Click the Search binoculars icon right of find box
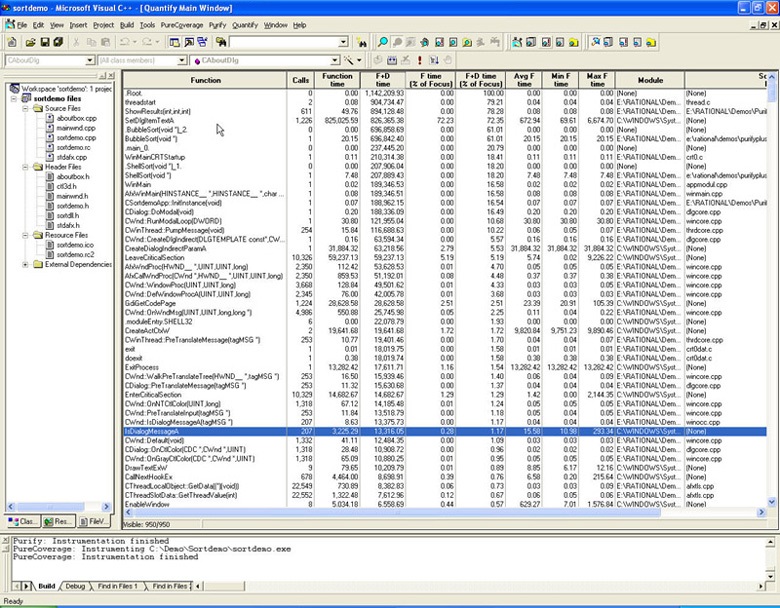Viewport: 780px width, 608px height. click(x=362, y=43)
